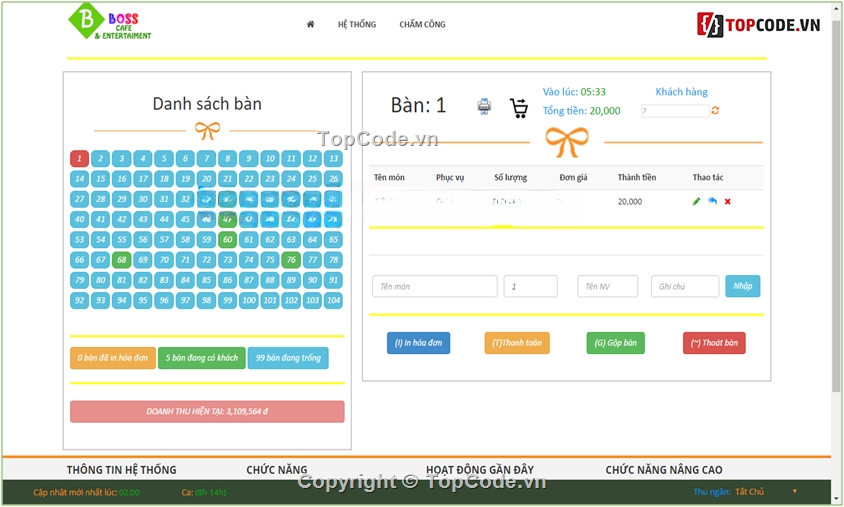Viewport: 844px width, 507px height.
Task: Click the (T)Thanh toán button
Action: (517, 343)
